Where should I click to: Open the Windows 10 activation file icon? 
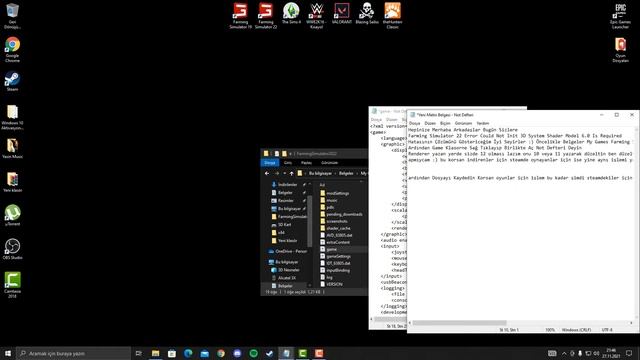tap(12, 117)
